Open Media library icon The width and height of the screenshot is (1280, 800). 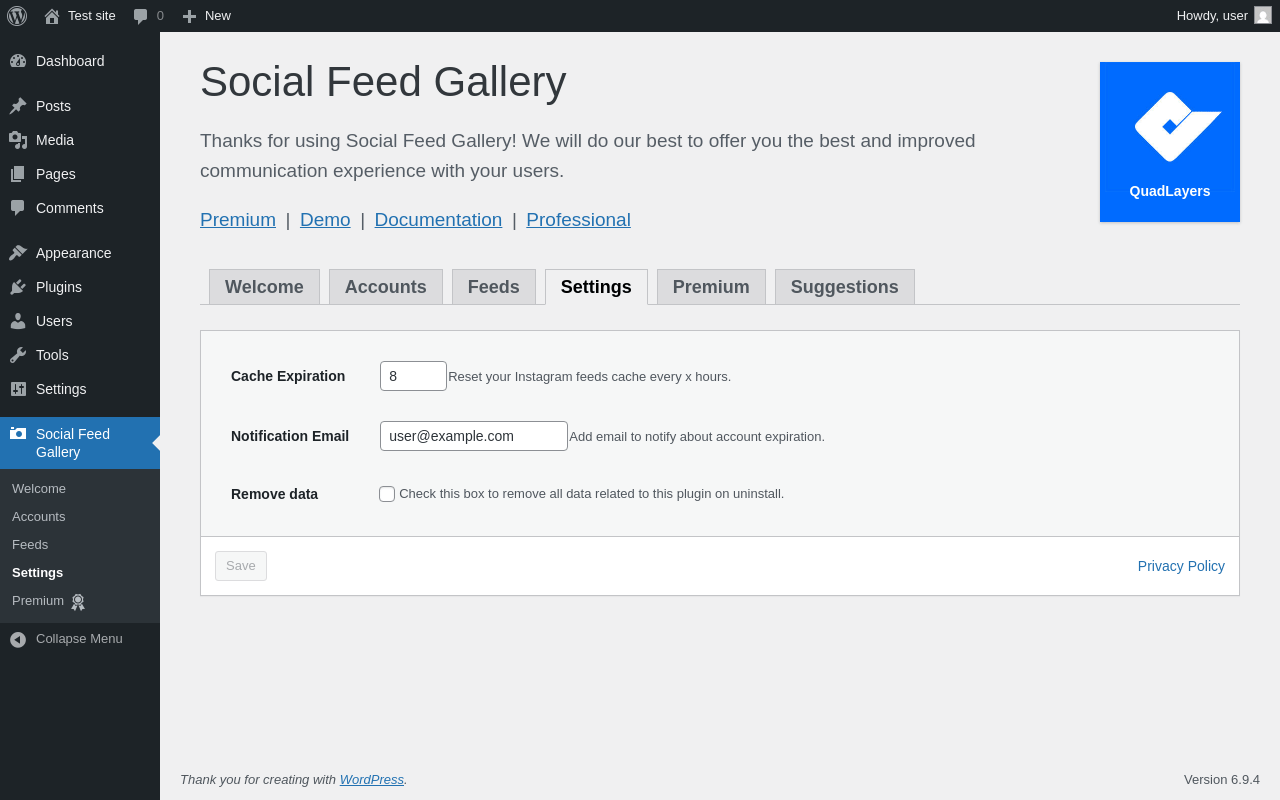point(18,140)
